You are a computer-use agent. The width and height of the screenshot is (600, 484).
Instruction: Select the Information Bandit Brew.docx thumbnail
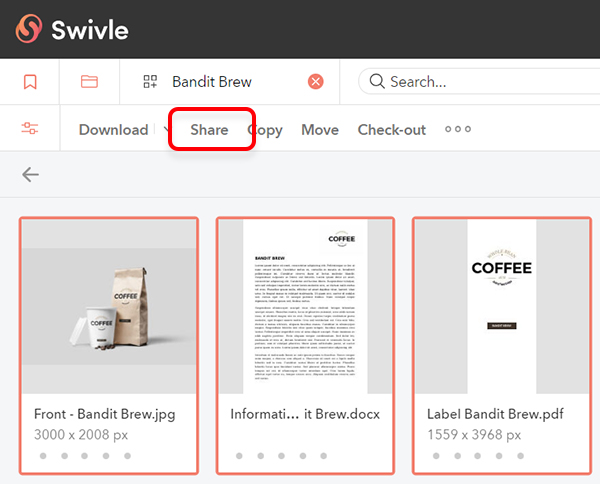305,306
